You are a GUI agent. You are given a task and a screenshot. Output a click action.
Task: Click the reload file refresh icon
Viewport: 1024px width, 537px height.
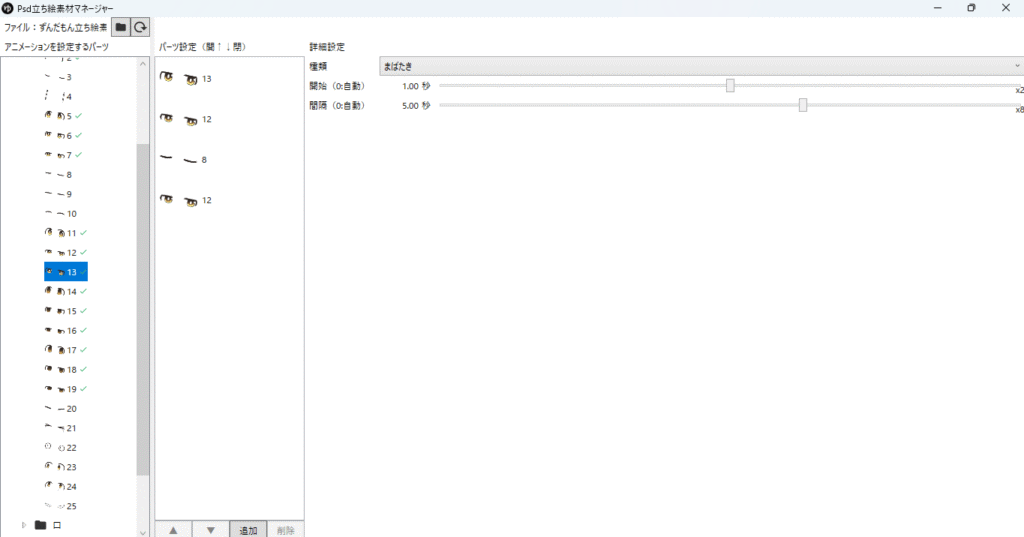[x=141, y=28]
